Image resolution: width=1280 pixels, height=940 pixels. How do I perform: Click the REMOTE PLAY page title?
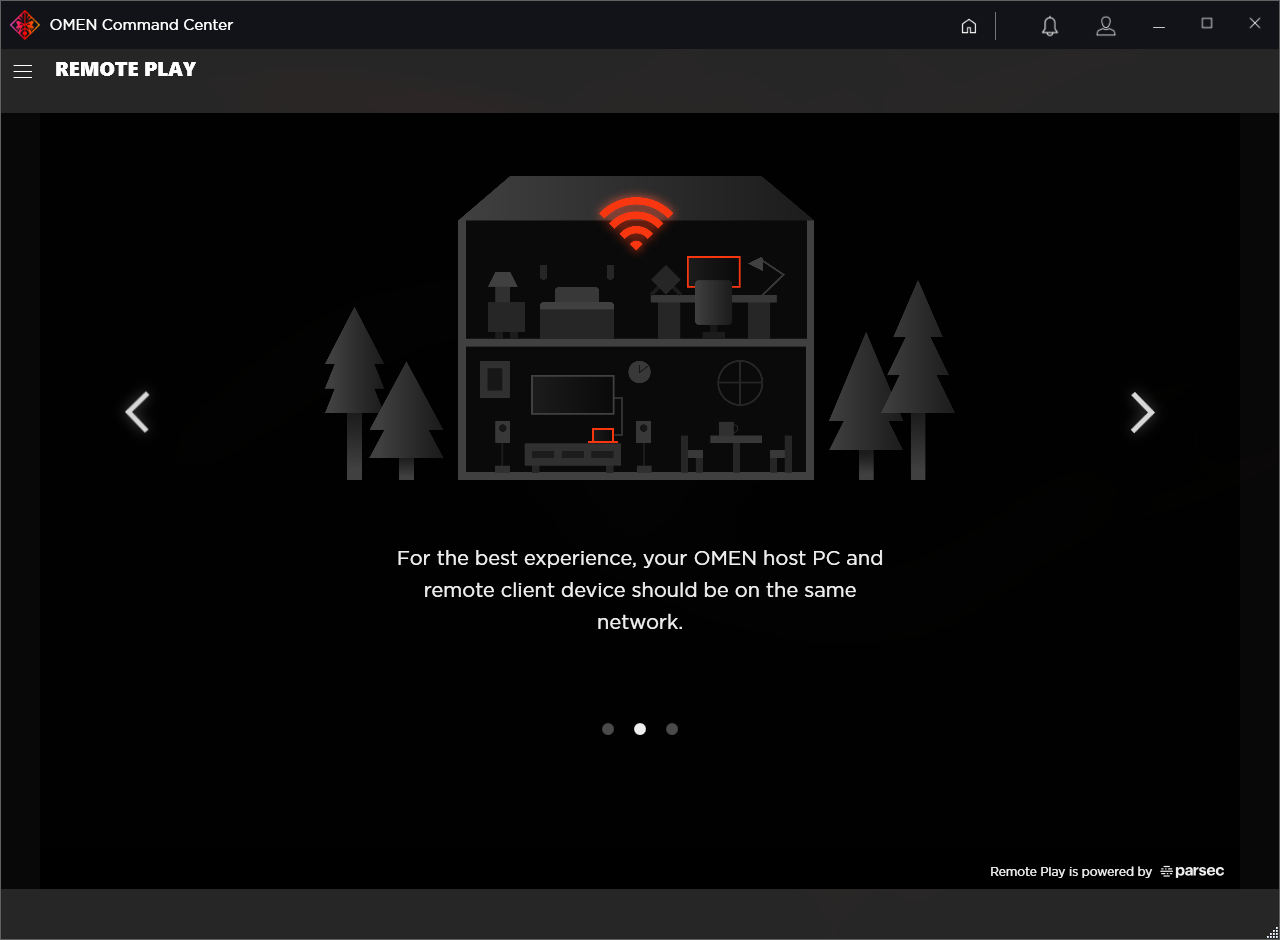click(125, 69)
